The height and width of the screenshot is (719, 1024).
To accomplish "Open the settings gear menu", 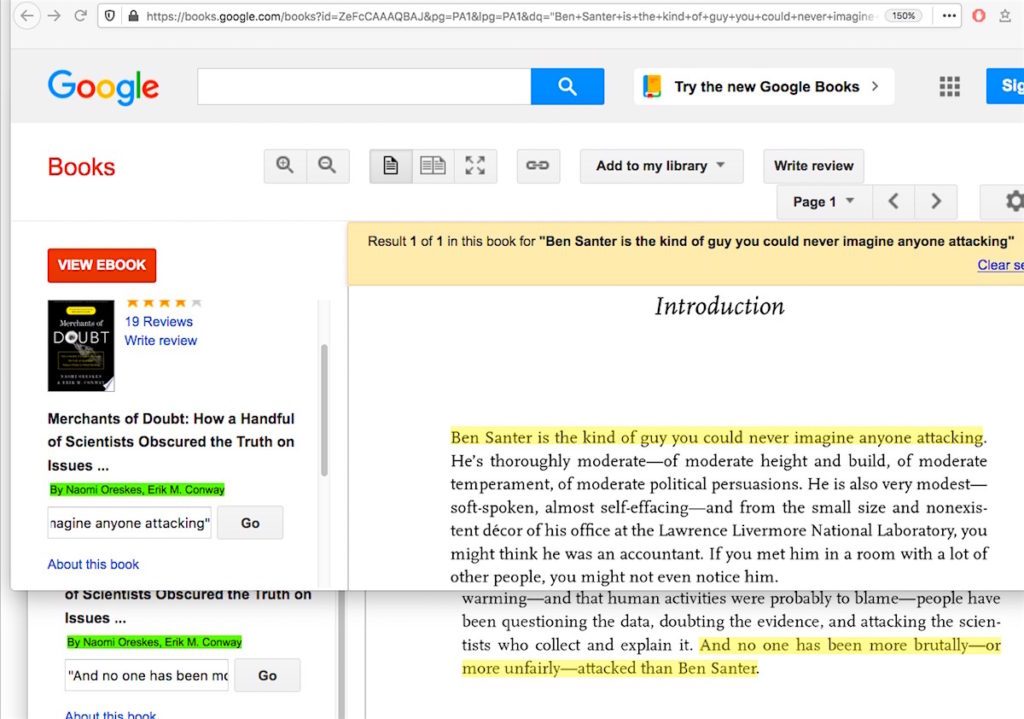I will click(1012, 202).
